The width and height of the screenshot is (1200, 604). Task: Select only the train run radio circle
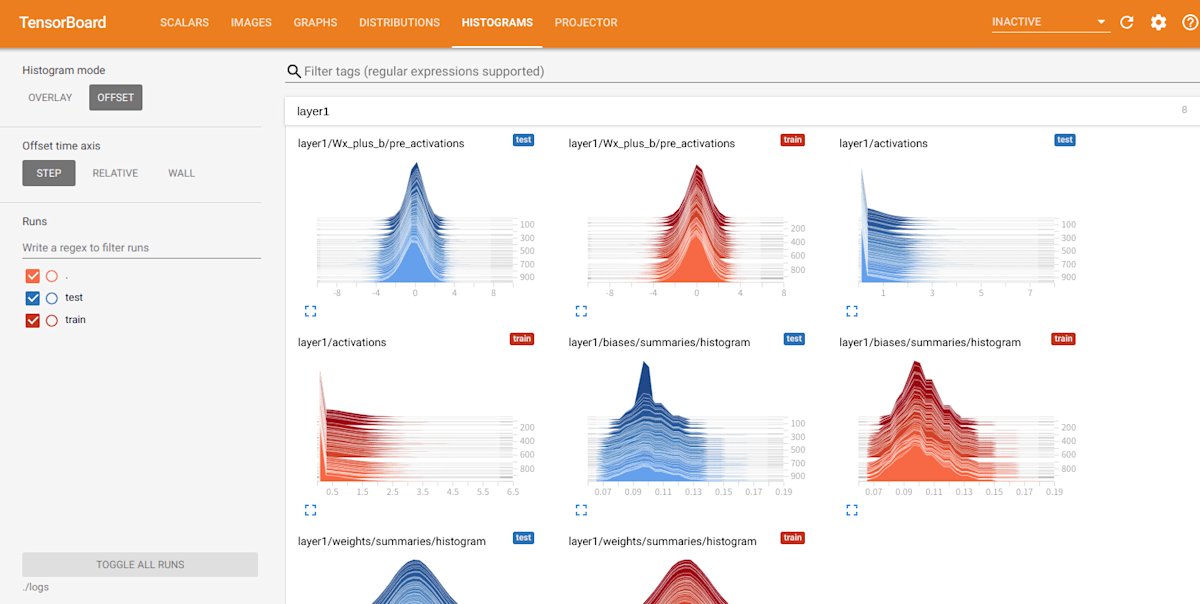pos(52,320)
